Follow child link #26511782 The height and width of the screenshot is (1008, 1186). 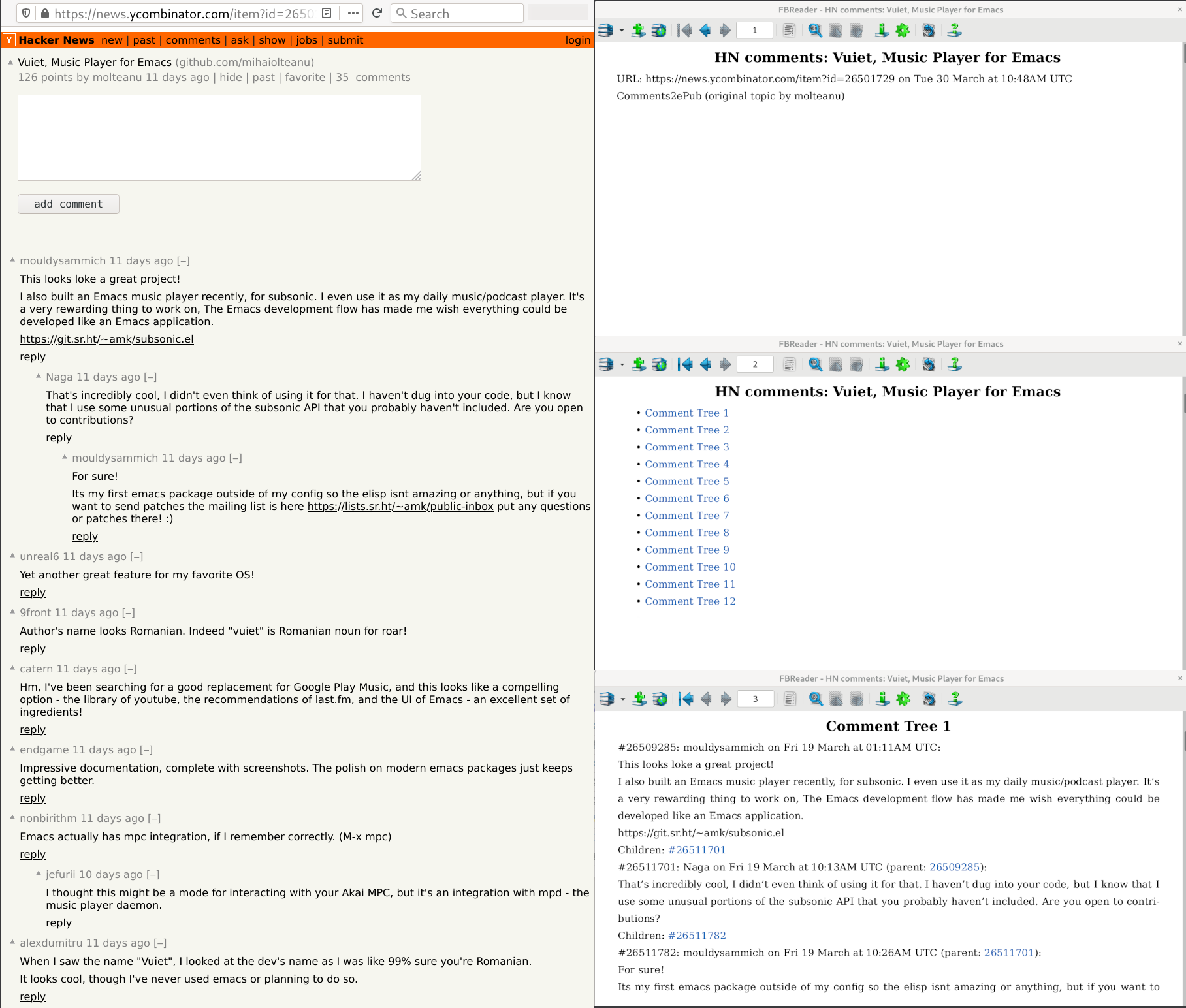[x=697, y=936]
